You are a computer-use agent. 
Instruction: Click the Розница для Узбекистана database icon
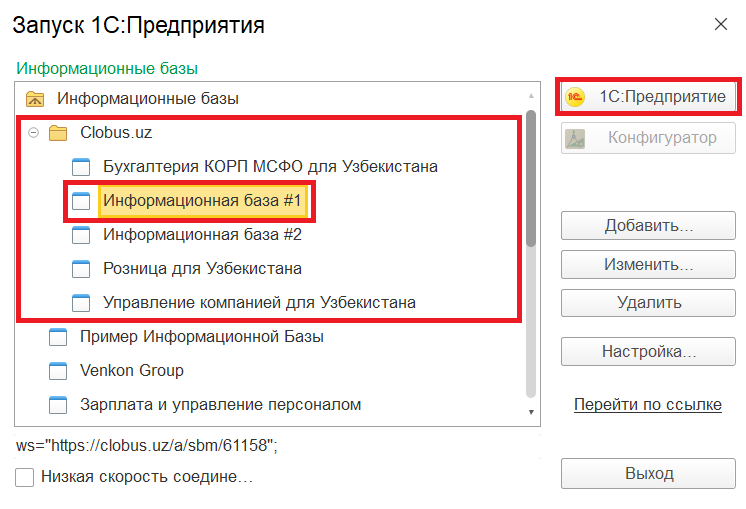tap(81, 269)
